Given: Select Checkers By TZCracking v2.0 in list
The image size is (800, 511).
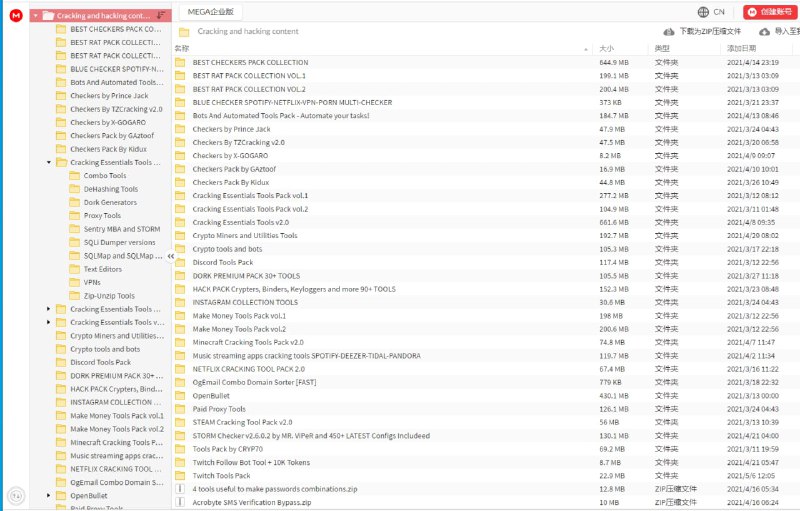Looking at the screenshot, I should (x=486, y=142).
